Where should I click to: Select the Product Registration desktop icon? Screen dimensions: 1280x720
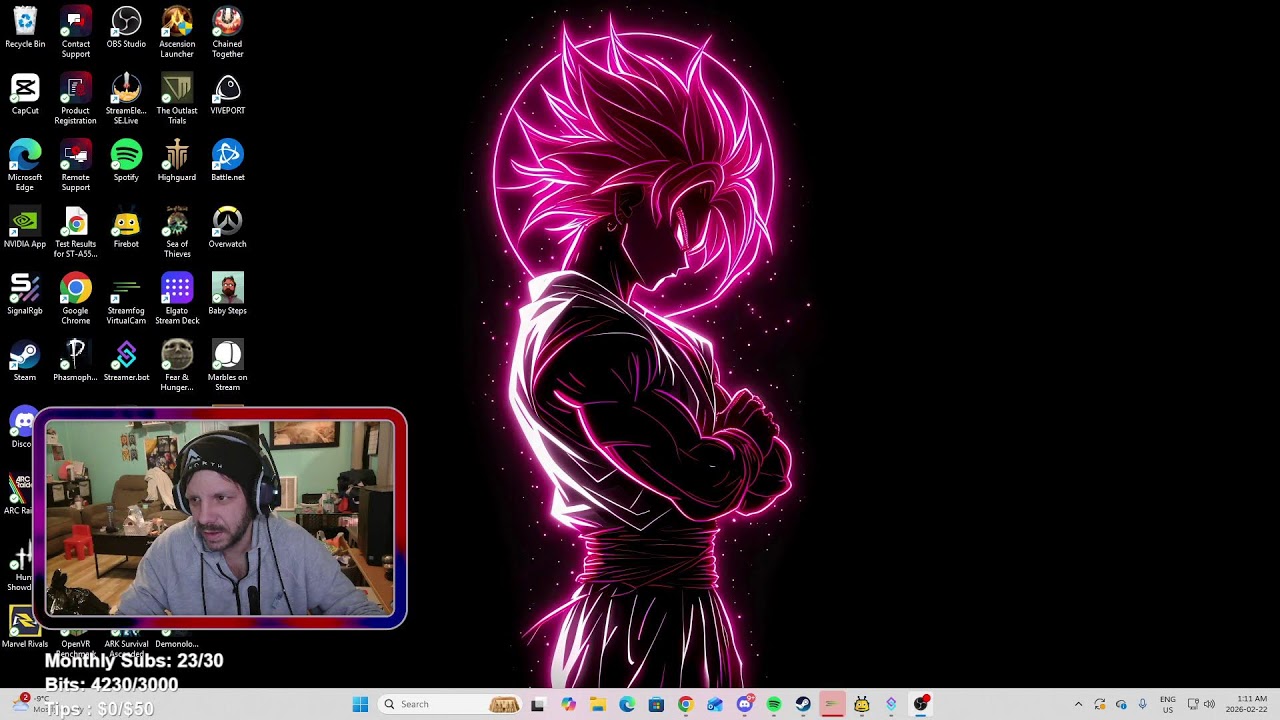(76, 99)
